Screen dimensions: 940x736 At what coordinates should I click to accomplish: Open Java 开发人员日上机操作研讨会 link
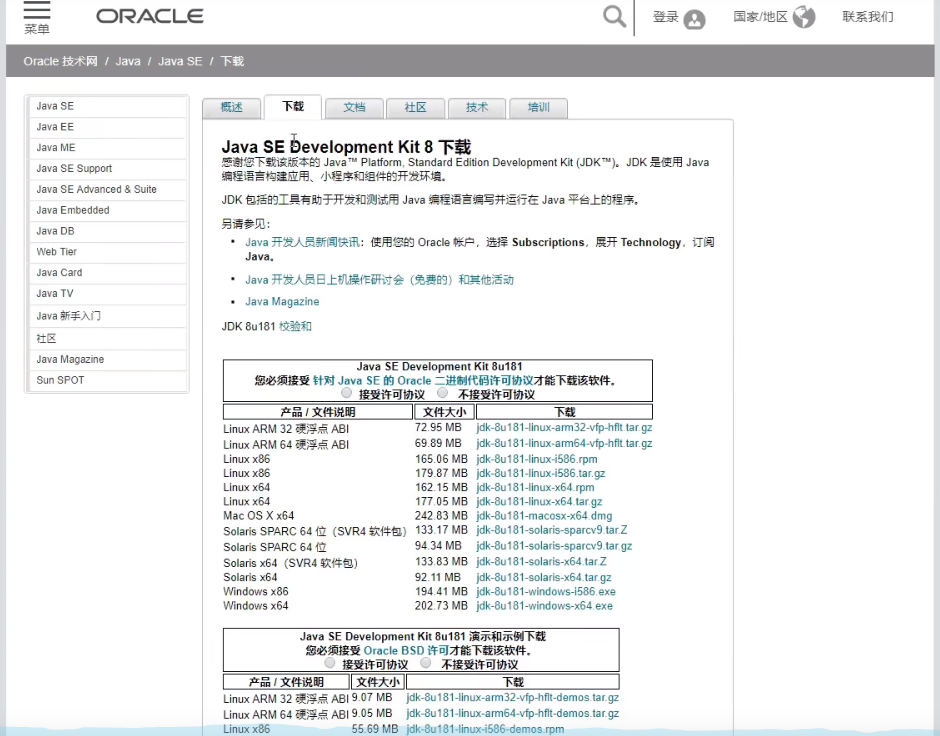point(379,280)
